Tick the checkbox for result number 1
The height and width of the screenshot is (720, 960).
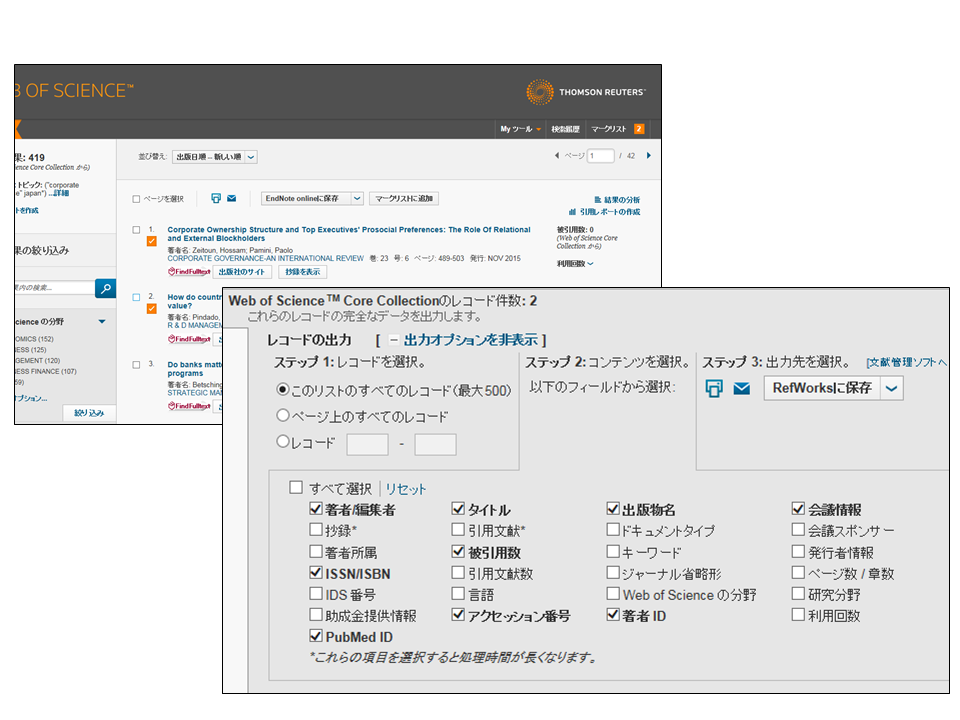click(x=136, y=230)
